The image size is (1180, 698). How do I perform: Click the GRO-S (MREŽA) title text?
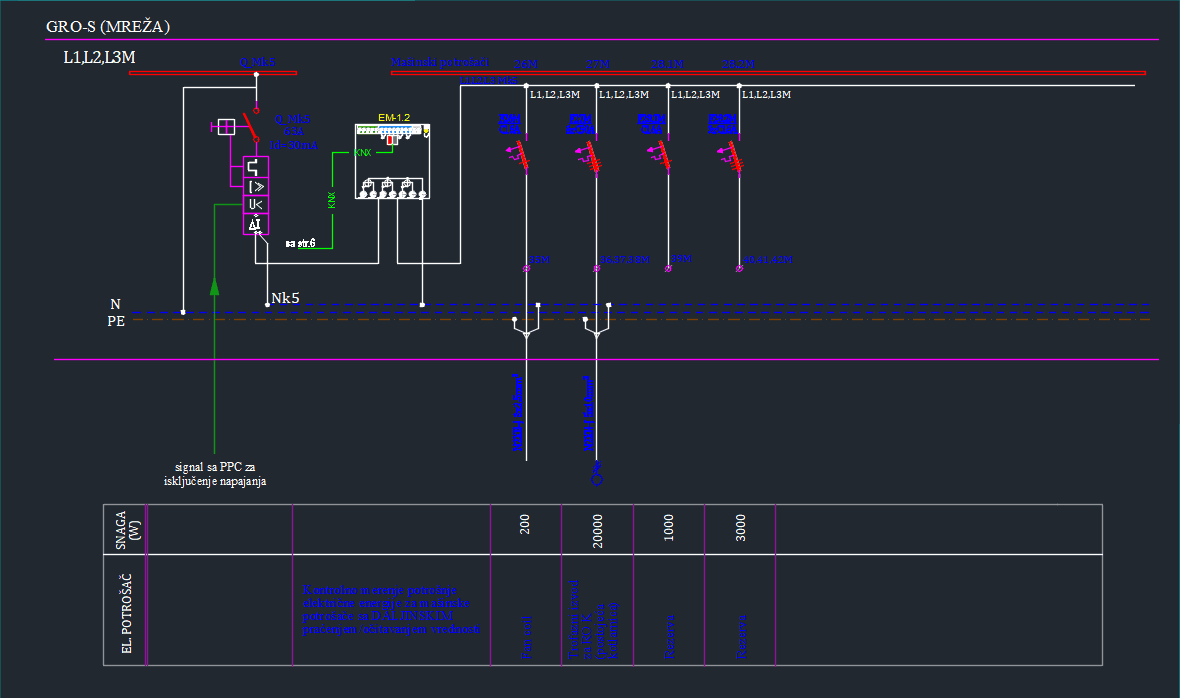[108, 27]
